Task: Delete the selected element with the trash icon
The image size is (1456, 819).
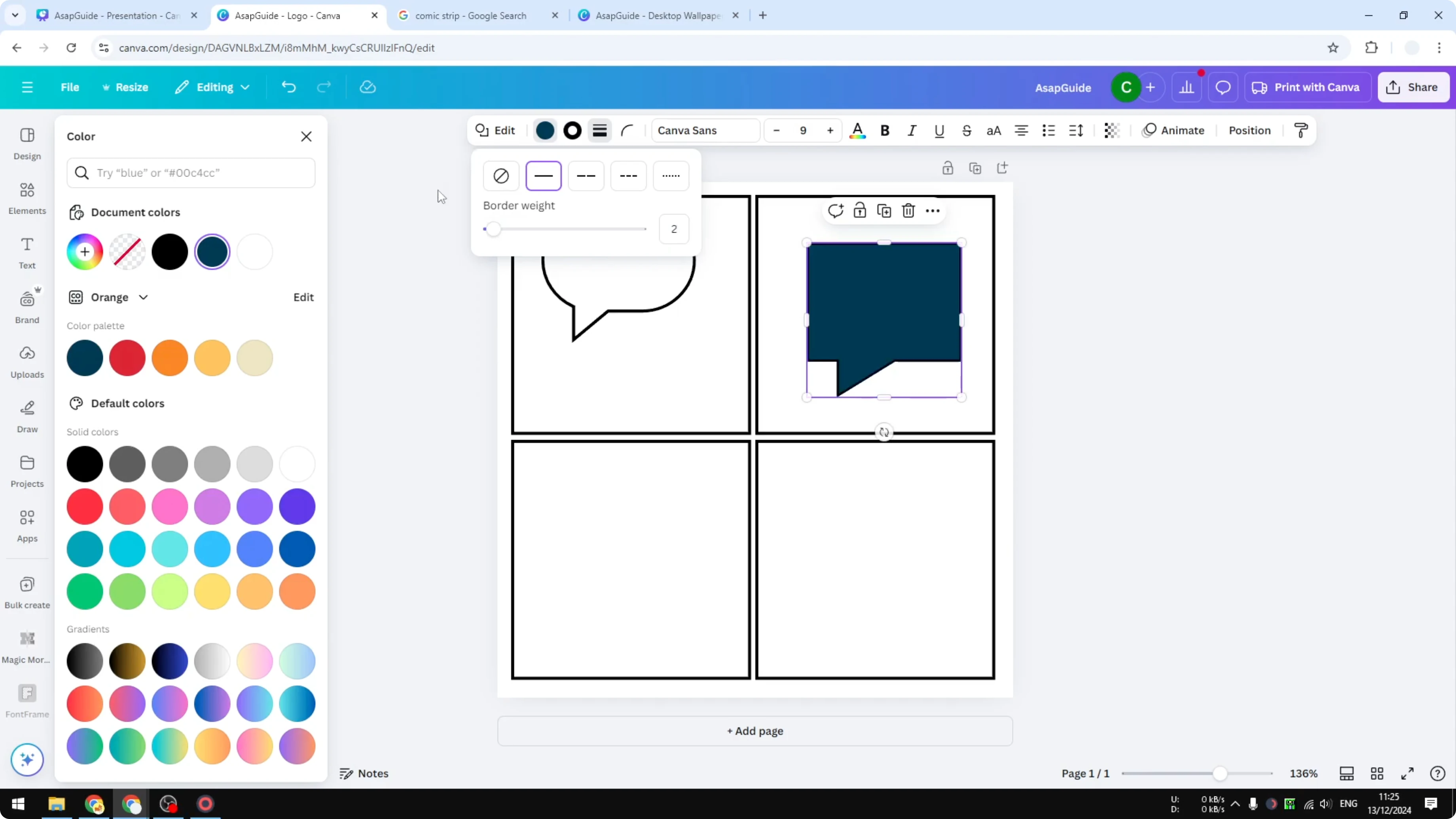Action: (x=908, y=210)
